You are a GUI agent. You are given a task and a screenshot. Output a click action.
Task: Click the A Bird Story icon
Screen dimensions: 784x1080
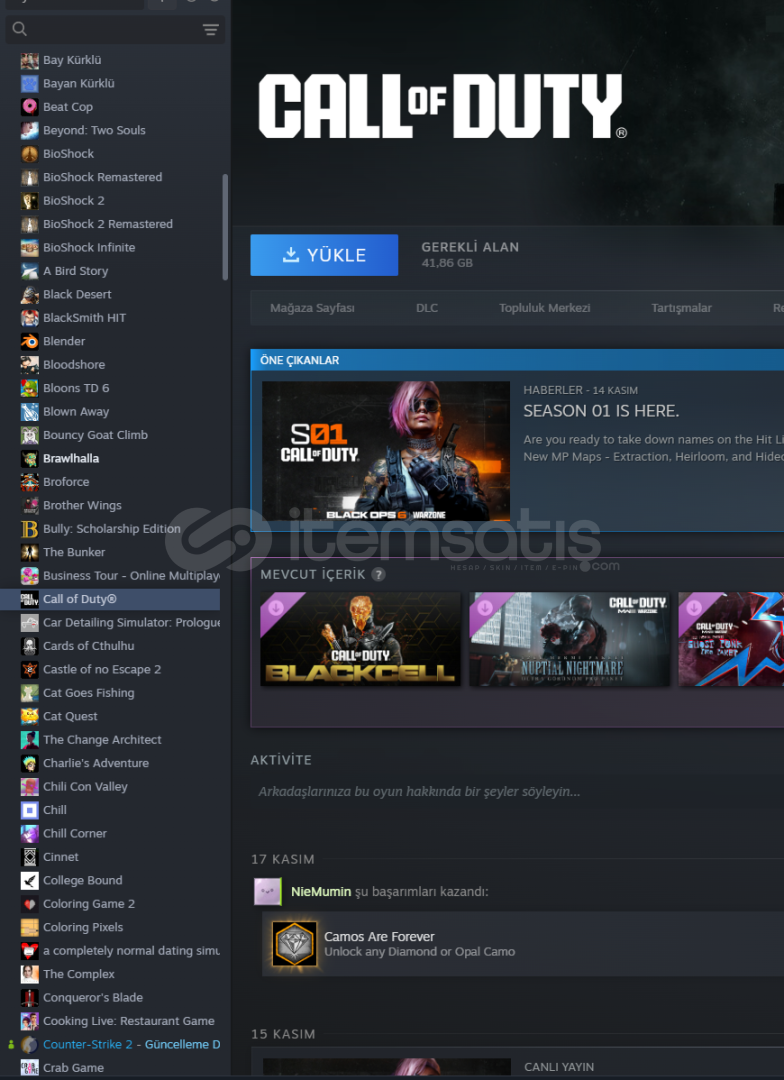point(30,271)
